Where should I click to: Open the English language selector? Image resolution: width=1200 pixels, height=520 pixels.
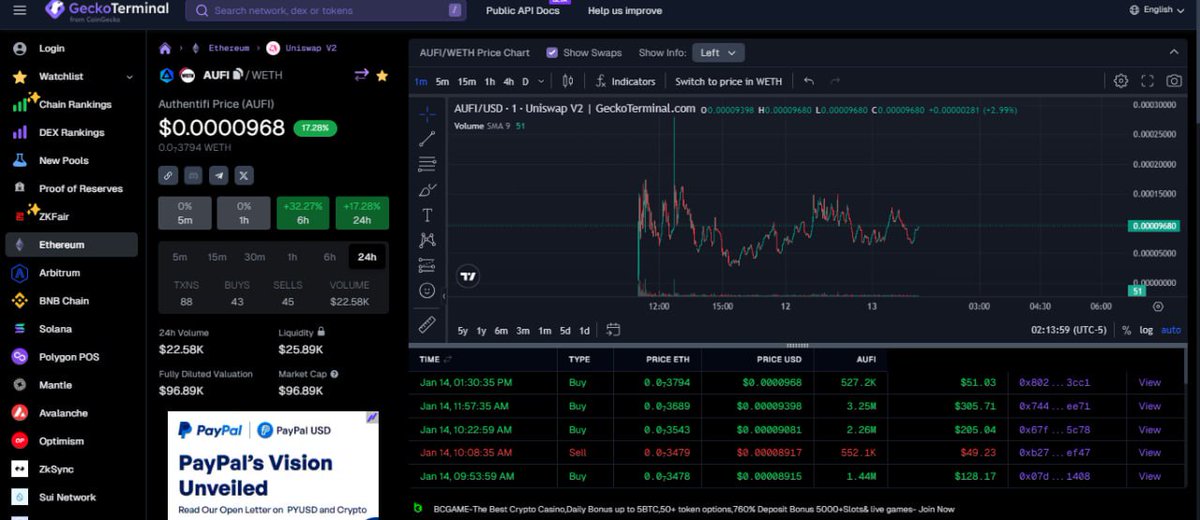(x=1157, y=10)
